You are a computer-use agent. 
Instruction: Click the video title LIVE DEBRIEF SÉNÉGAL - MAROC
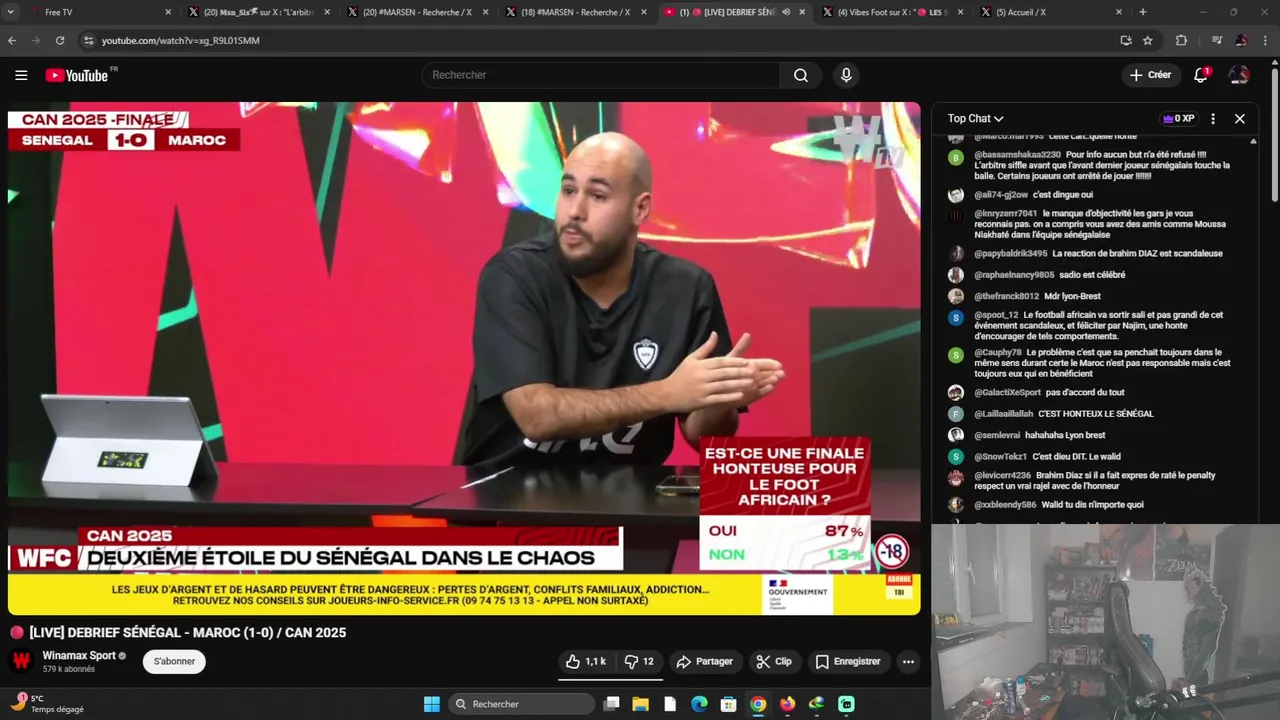[x=188, y=633]
